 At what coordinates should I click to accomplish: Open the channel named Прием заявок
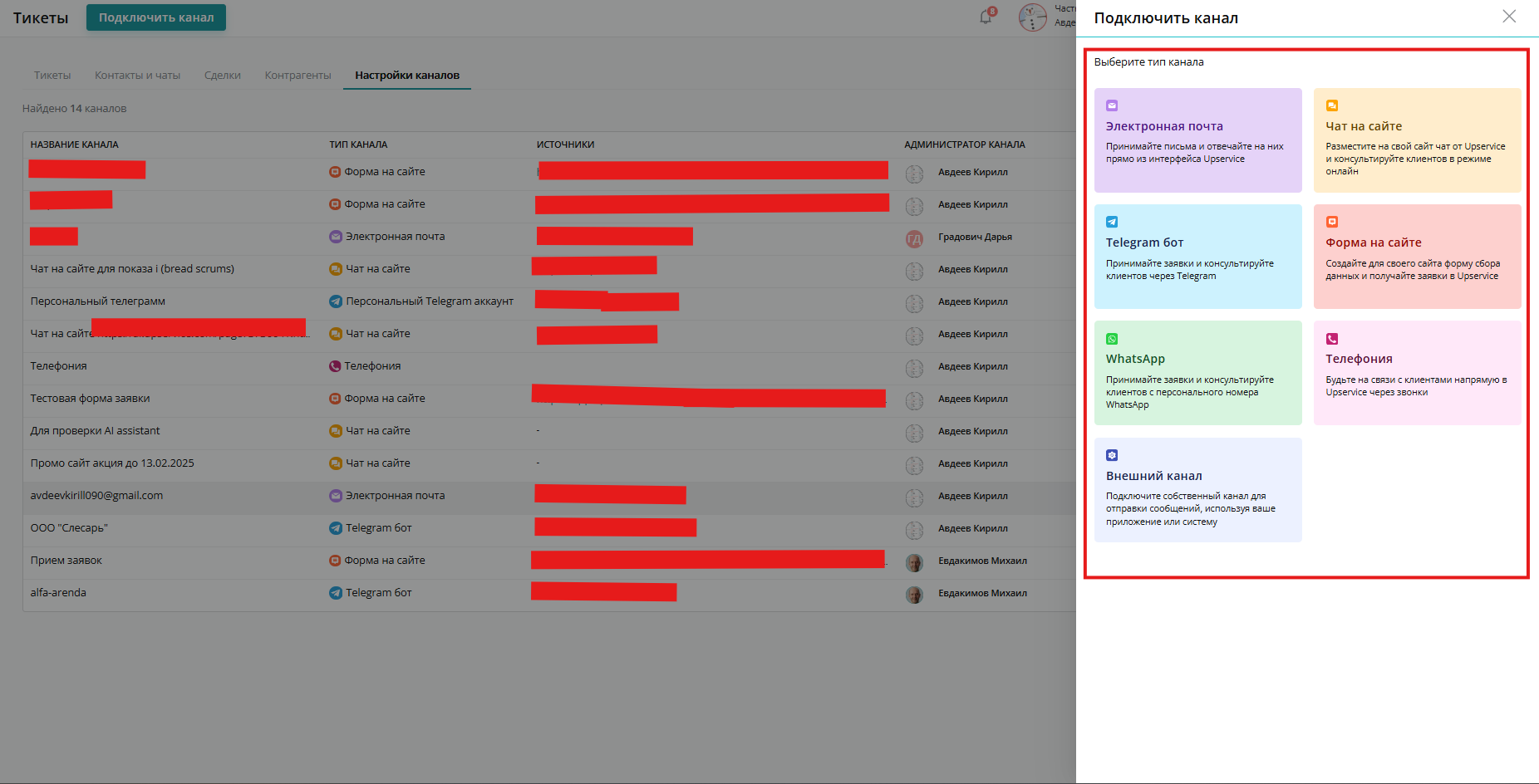click(x=66, y=561)
